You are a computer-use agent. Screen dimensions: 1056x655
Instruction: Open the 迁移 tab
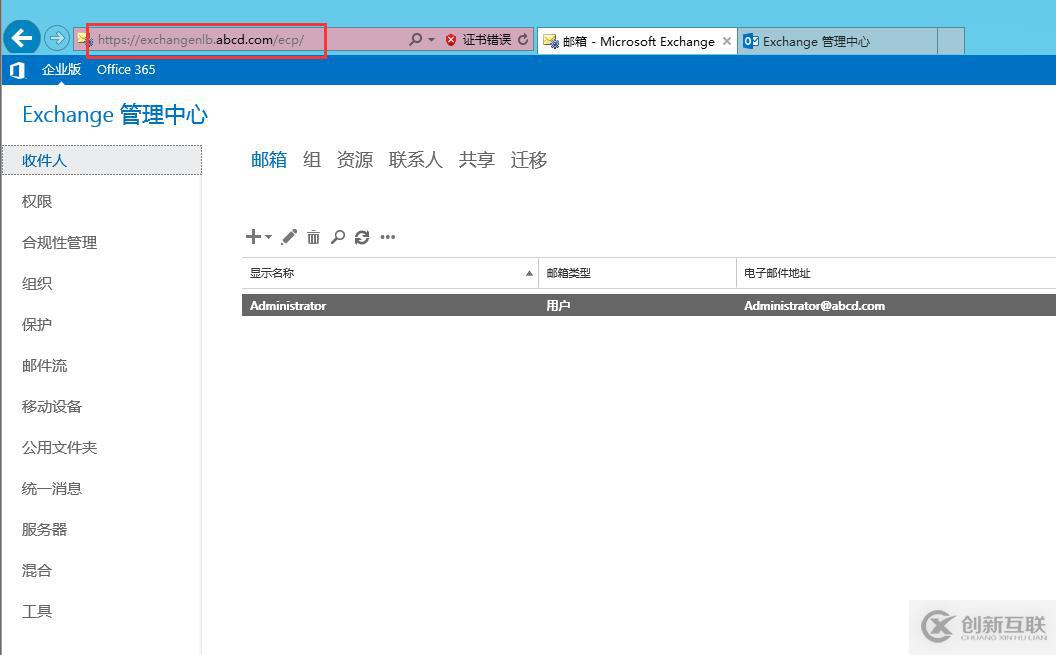528,160
